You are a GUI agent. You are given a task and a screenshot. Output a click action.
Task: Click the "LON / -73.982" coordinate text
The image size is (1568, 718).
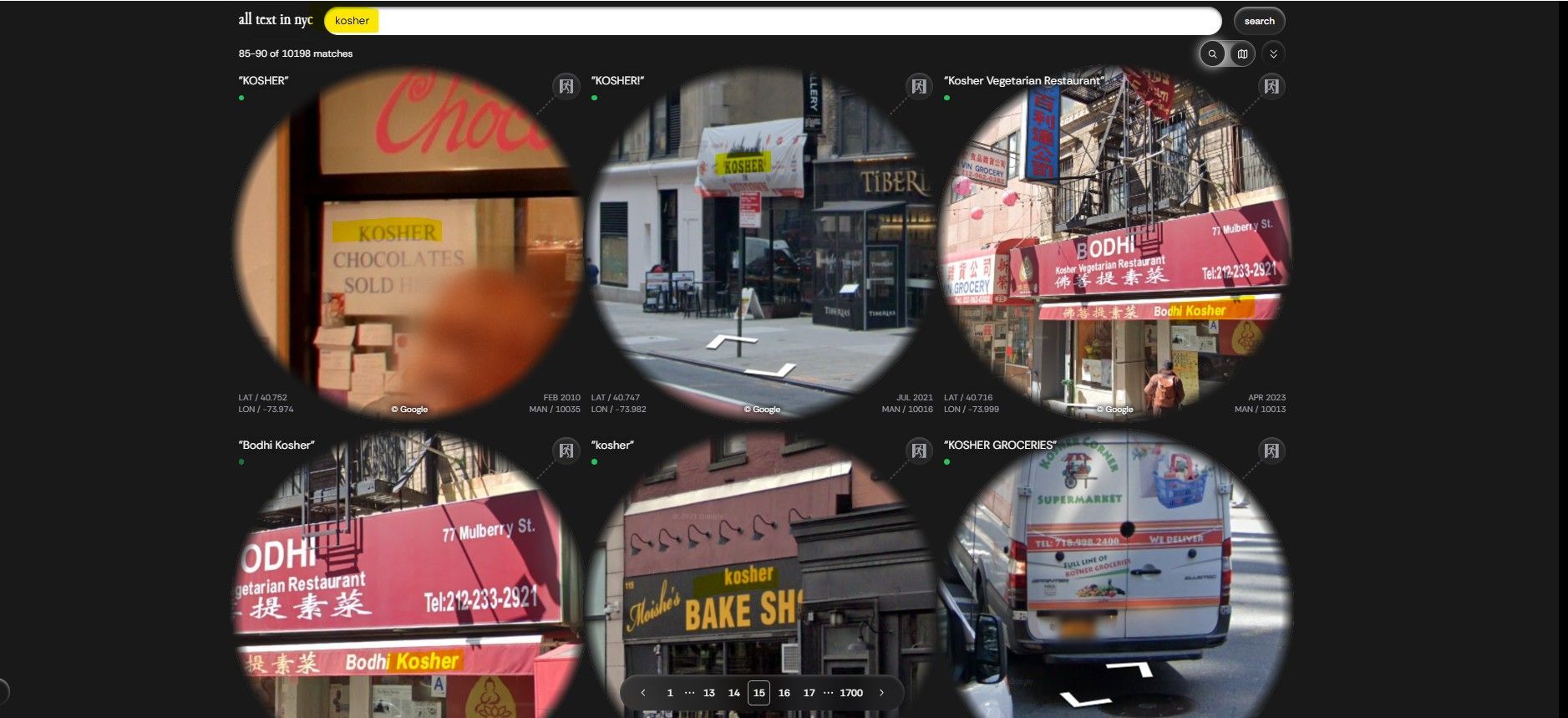(618, 410)
